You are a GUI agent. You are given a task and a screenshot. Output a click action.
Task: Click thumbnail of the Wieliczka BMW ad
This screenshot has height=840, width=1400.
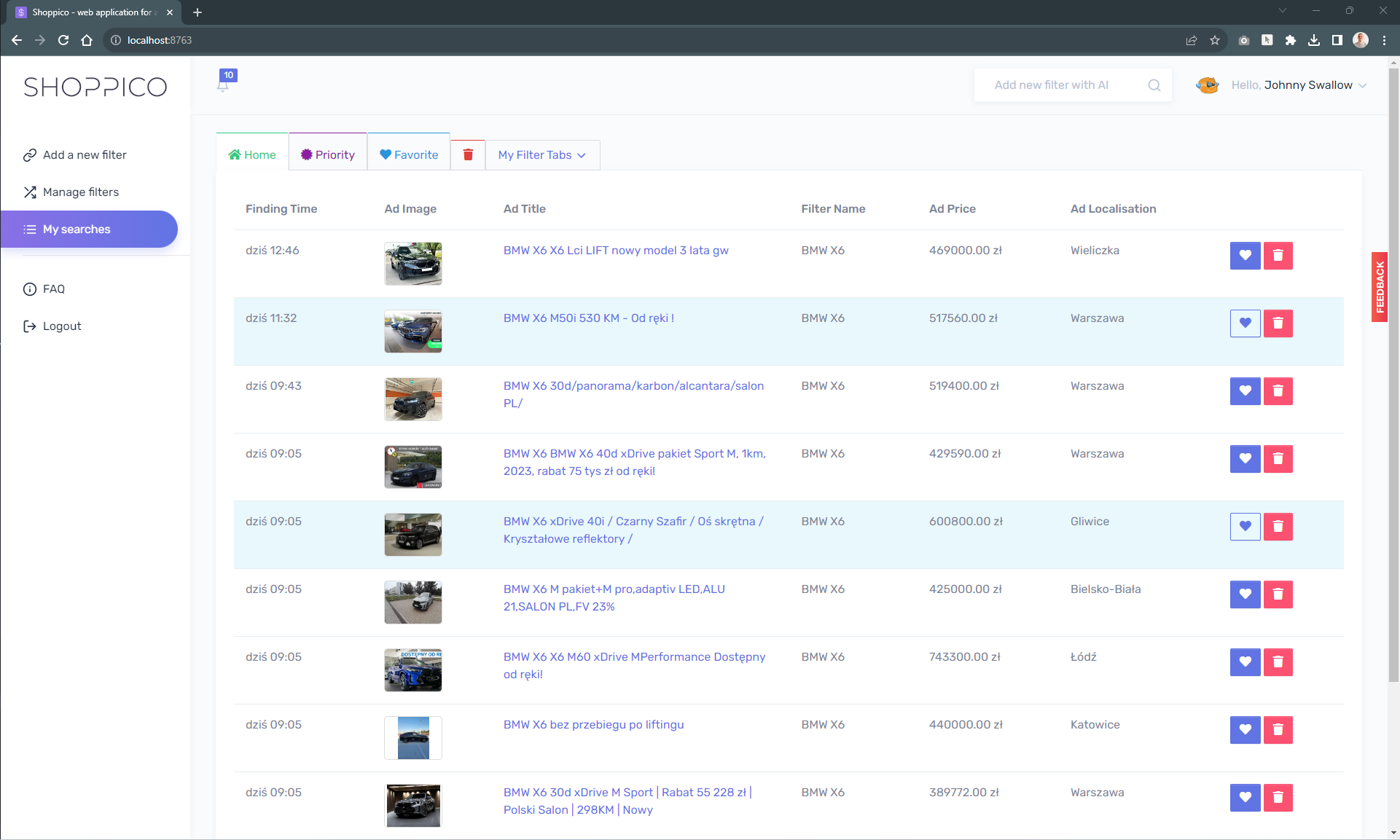[x=413, y=264]
